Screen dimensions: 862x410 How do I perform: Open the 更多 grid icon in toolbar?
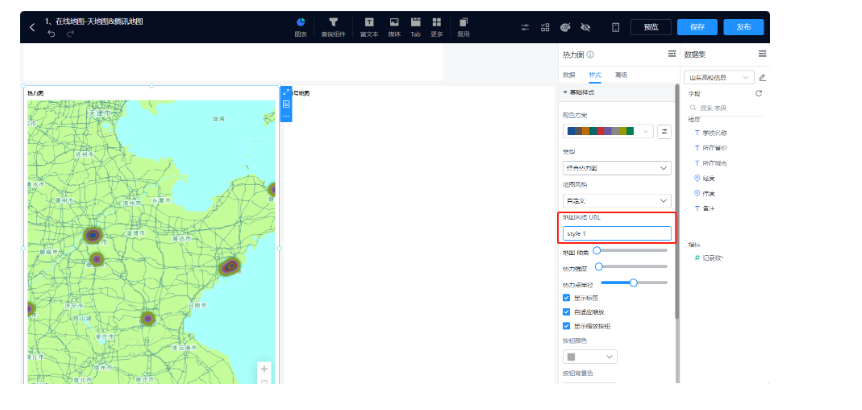tap(436, 27)
